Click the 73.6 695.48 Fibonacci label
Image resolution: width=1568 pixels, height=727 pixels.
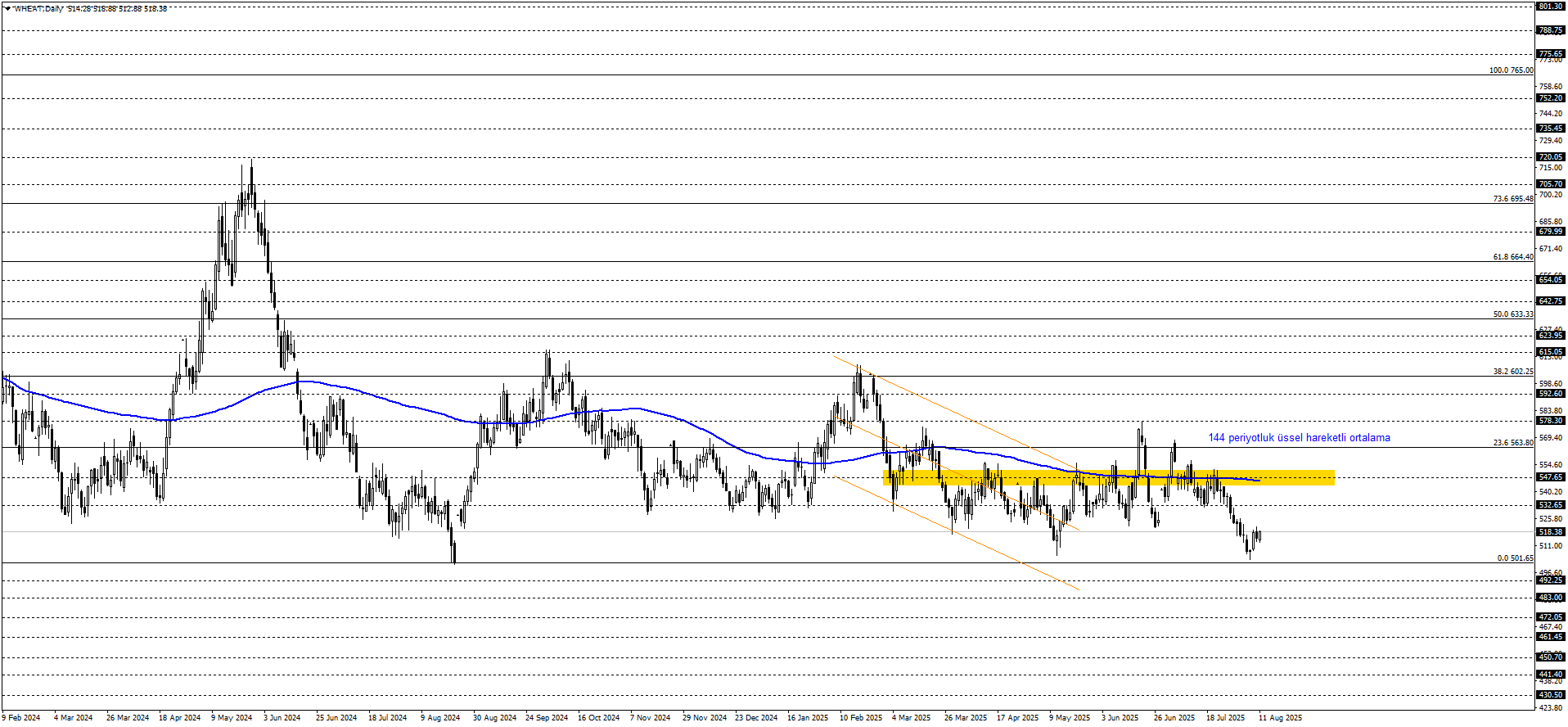(x=1513, y=199)
